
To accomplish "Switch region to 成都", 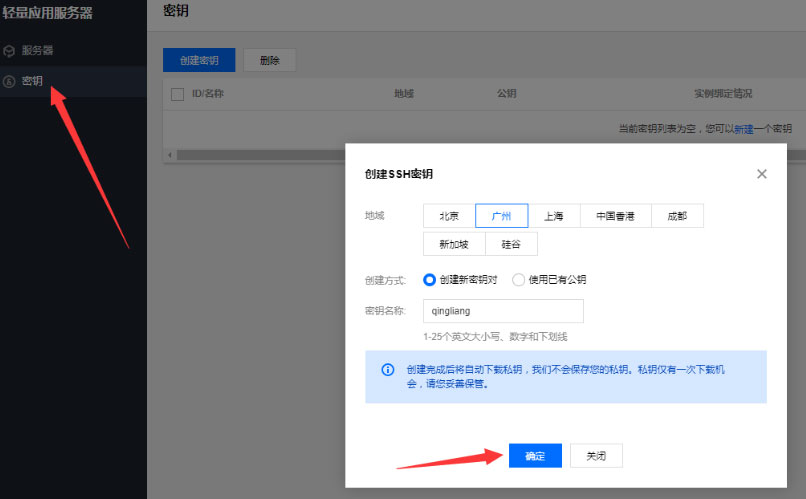I will pos(677,216).
